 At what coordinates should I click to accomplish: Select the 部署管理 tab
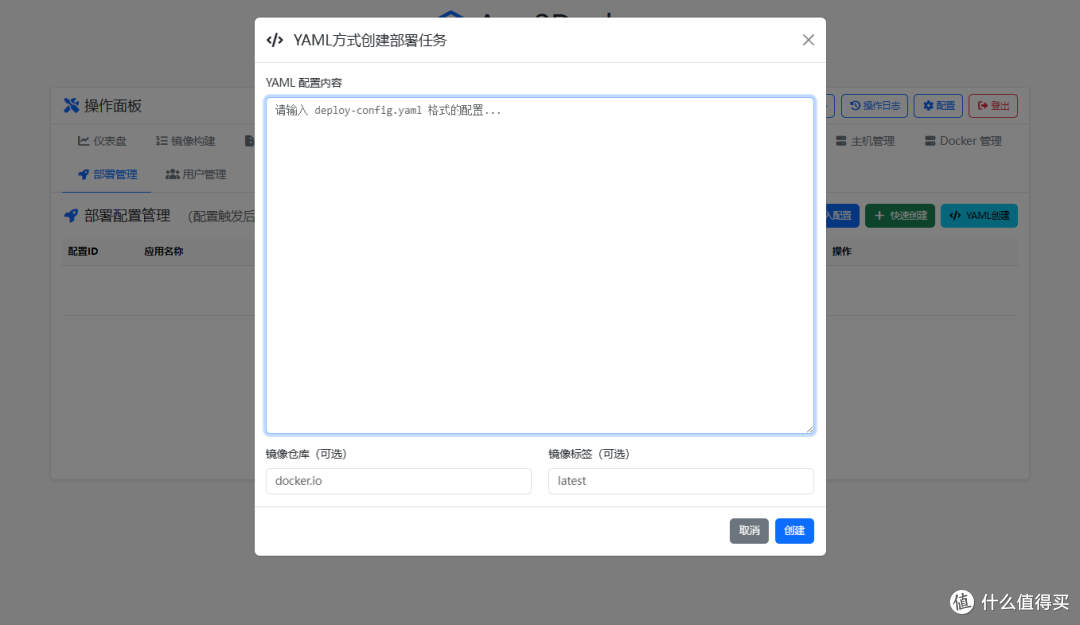pos(107,174)
